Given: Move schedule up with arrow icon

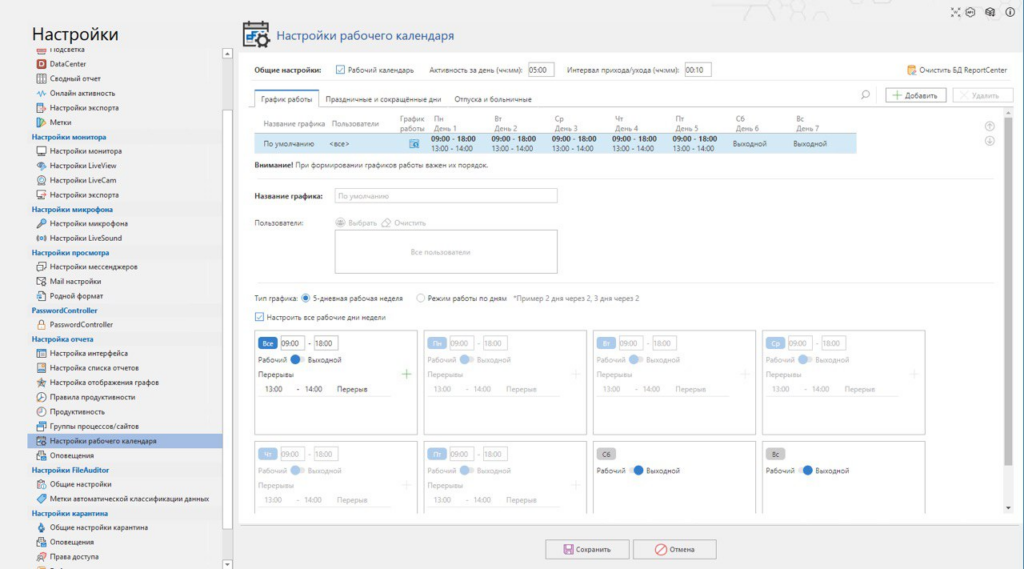Looking at the screenshot, I should (x=989, y=127).
